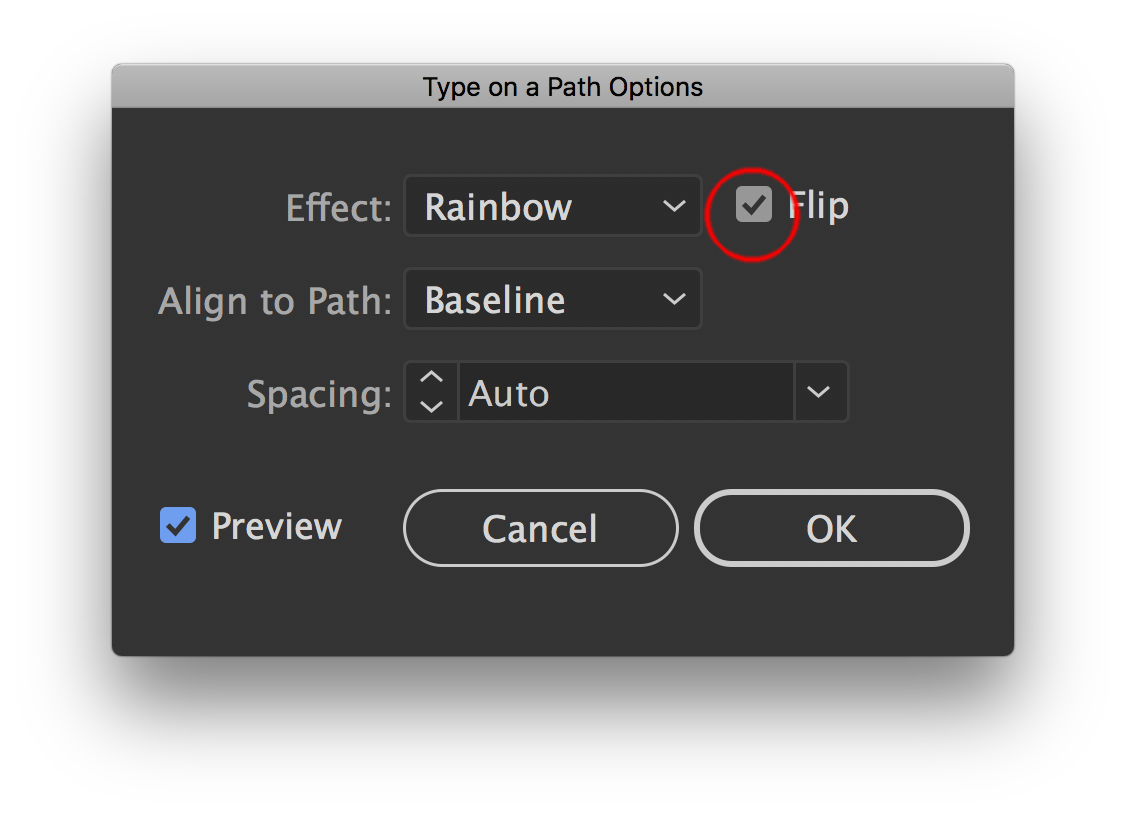This screenshot has width=1126, height=816.
Task: Click the Spacing field showing Auto
Action: [625, 393]
